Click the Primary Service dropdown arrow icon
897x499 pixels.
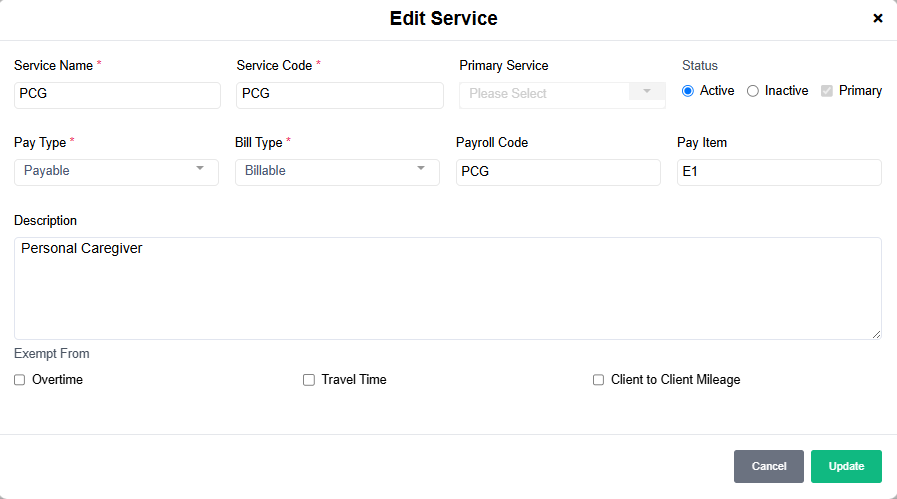[647, 91]
